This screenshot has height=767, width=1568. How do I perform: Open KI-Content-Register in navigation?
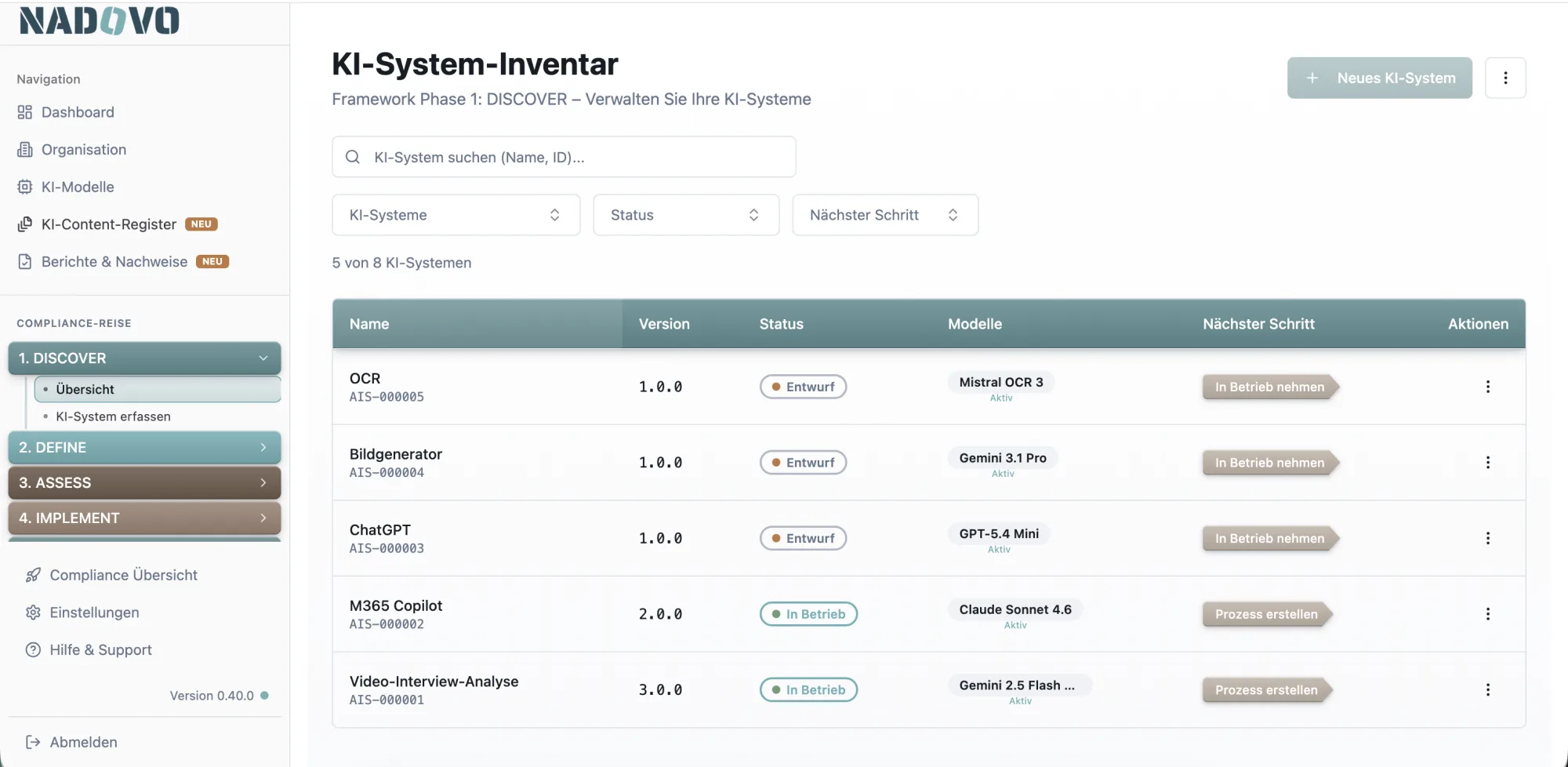click(109, 224)
